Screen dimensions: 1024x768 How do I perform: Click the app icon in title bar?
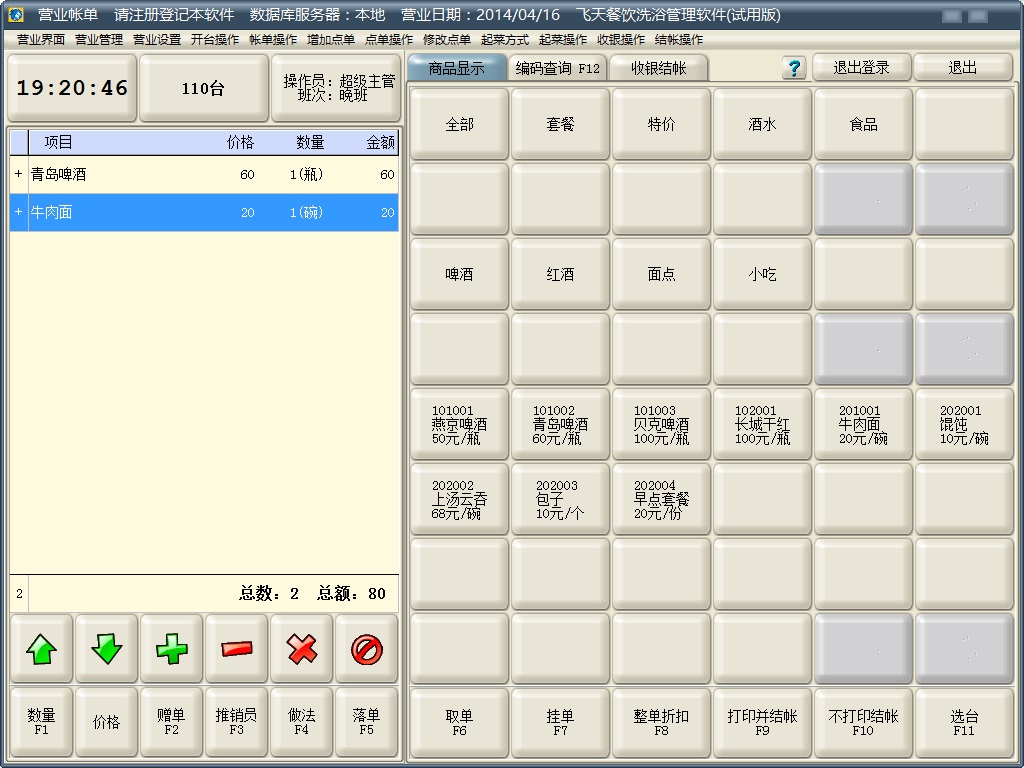tap(15, 15)
